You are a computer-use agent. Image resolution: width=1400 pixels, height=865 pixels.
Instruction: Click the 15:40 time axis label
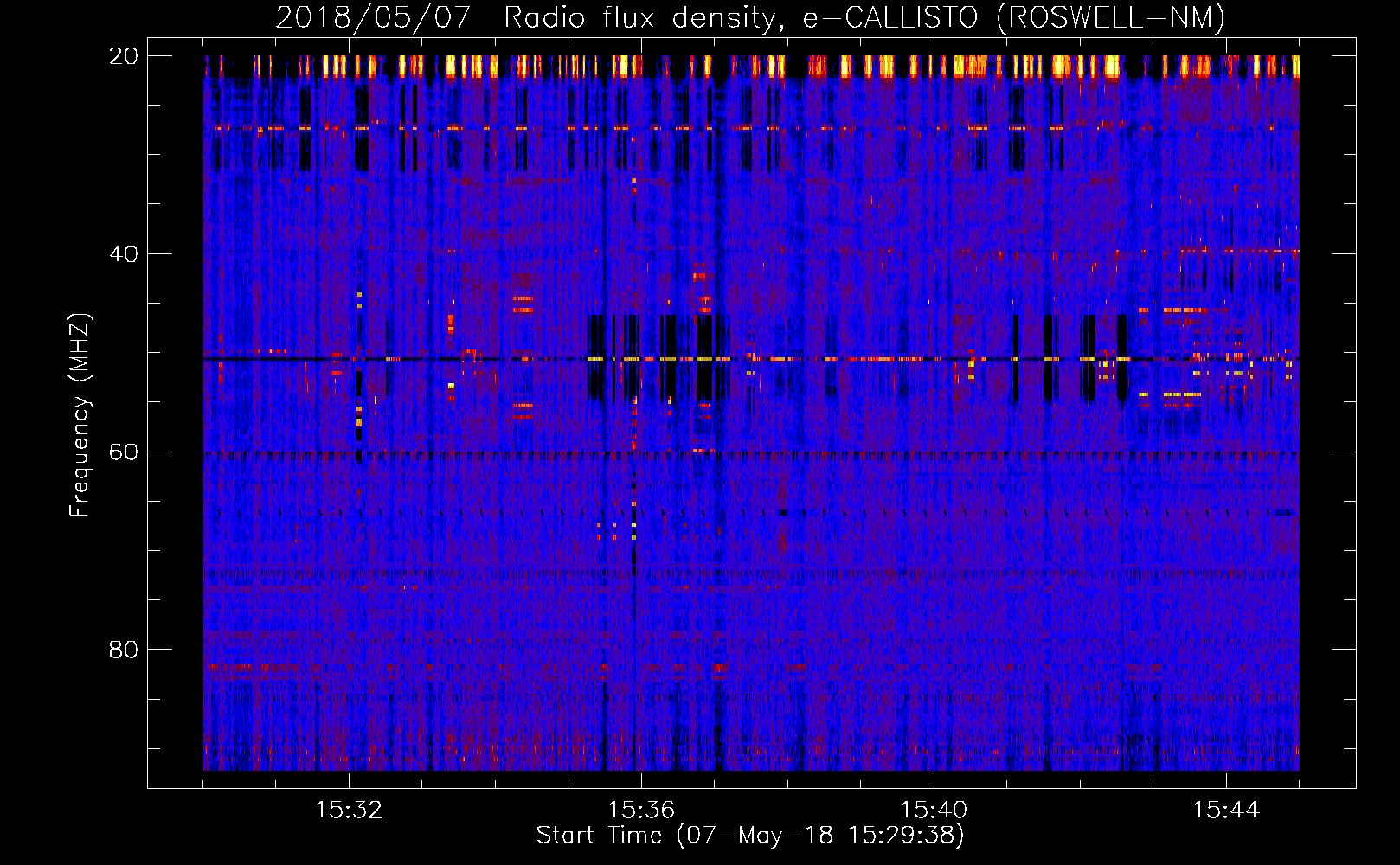pyautogui.click(x=934, y=811)
